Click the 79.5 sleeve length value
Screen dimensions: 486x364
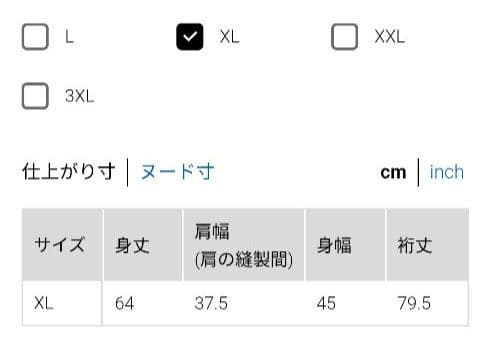(414, 303)
